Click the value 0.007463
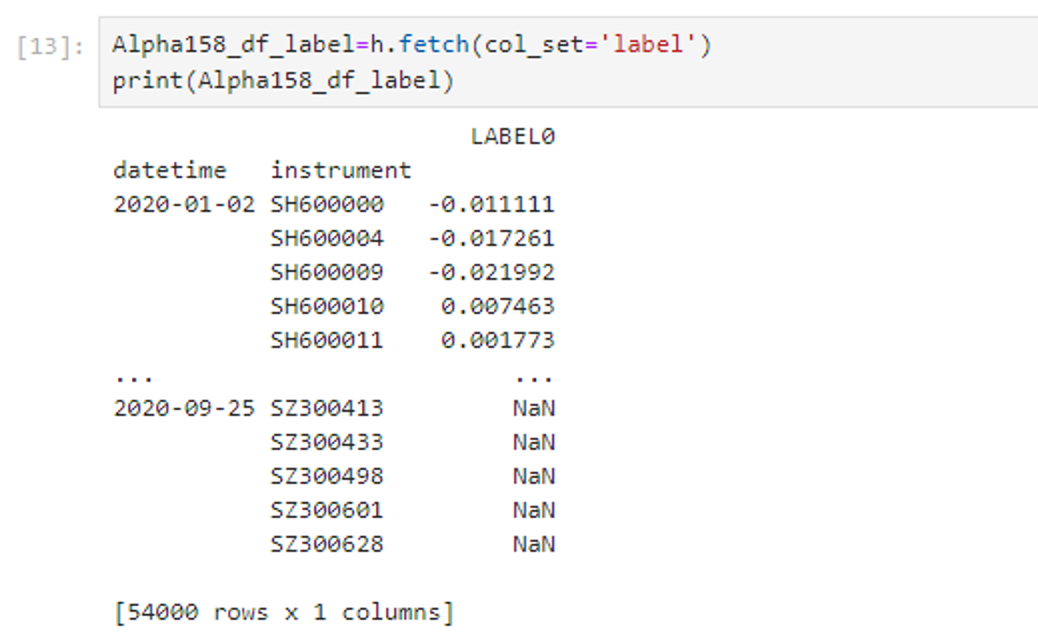 [x=497, y=306]
